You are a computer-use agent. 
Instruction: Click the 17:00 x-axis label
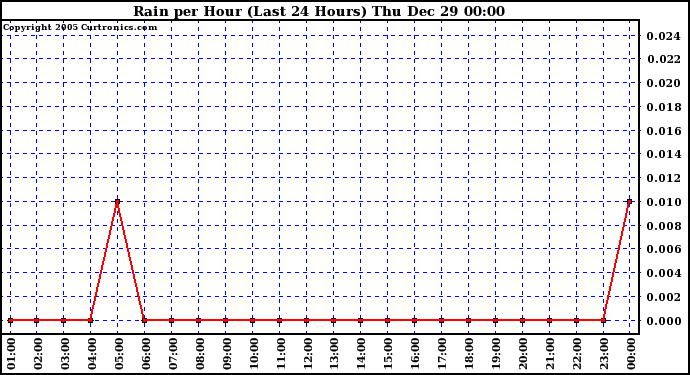click(442, 354)
